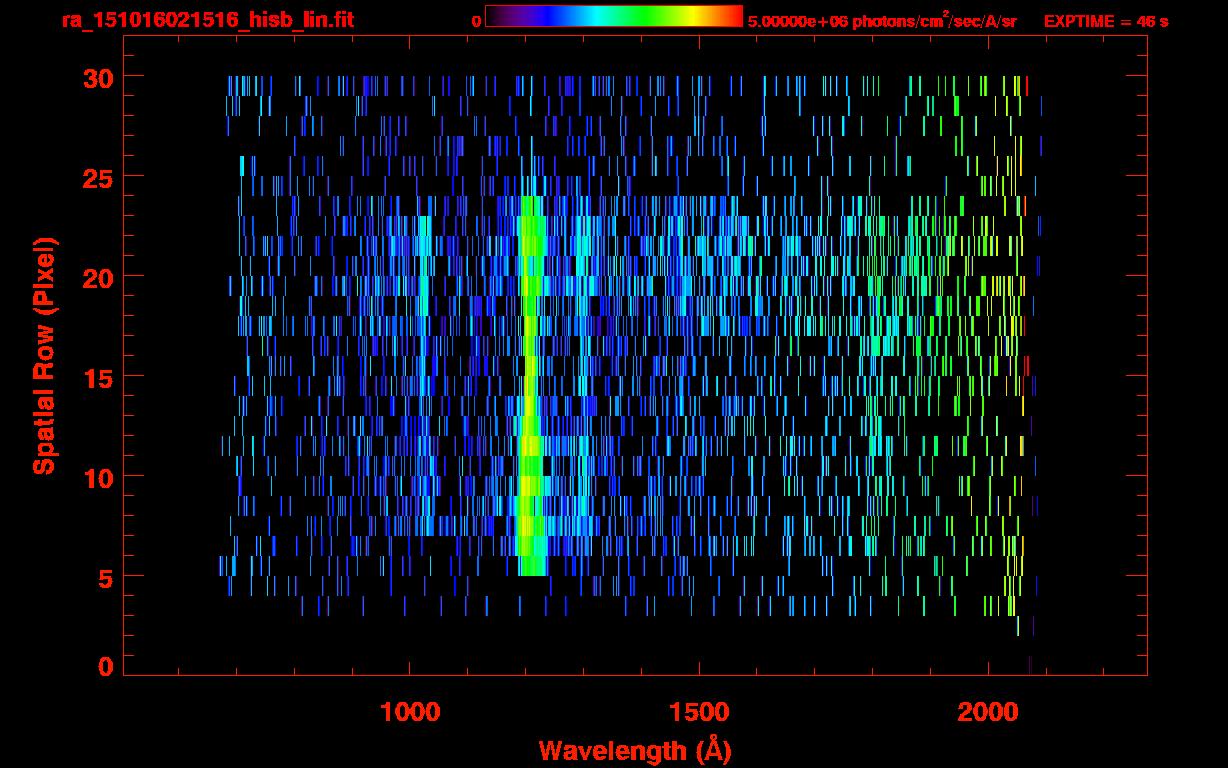Click the 1000 wavelength tick label
The width and height of the screenshot is (1228, 768).
410,711
